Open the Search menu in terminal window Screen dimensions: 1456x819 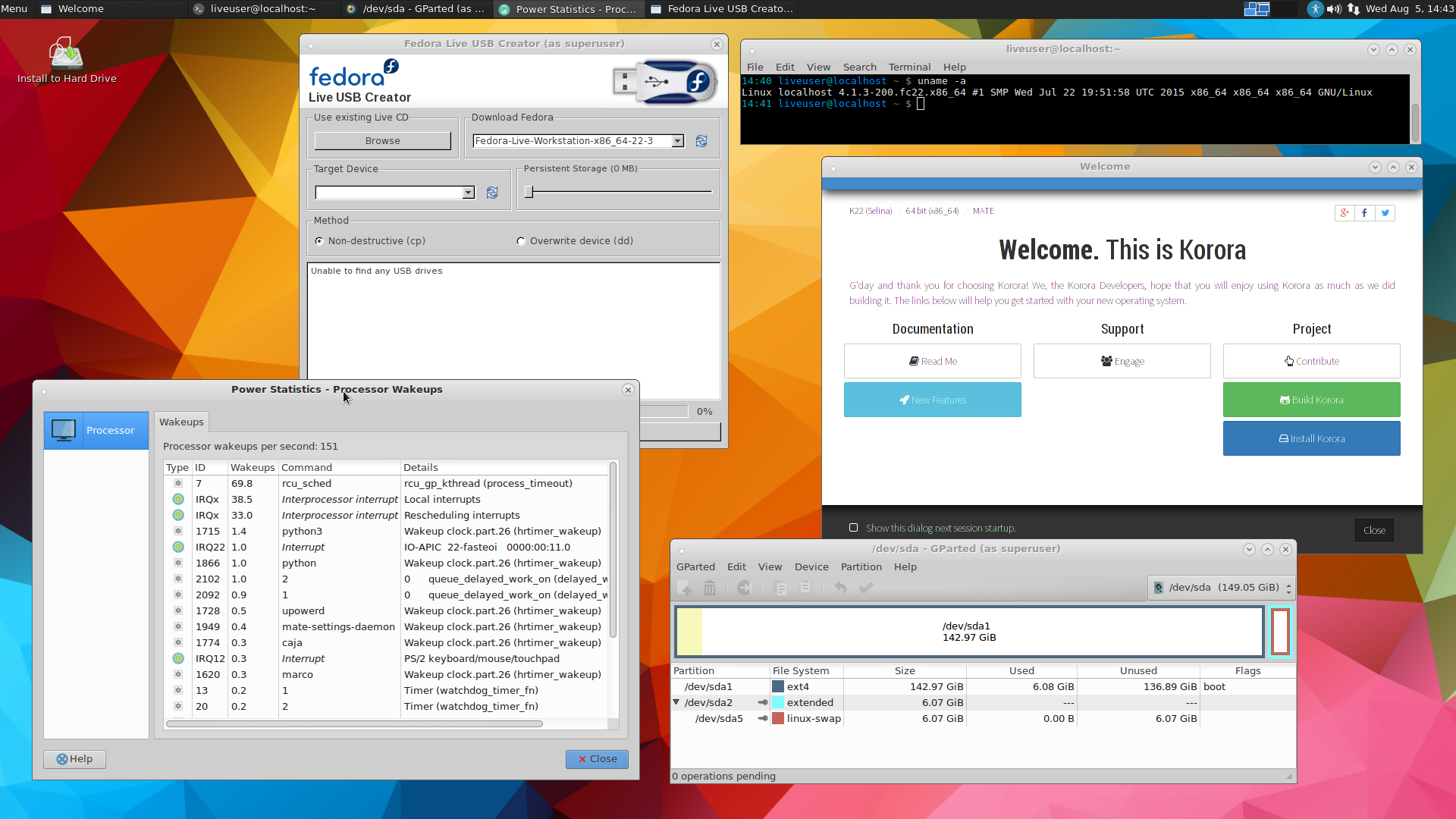pos(859,67)
